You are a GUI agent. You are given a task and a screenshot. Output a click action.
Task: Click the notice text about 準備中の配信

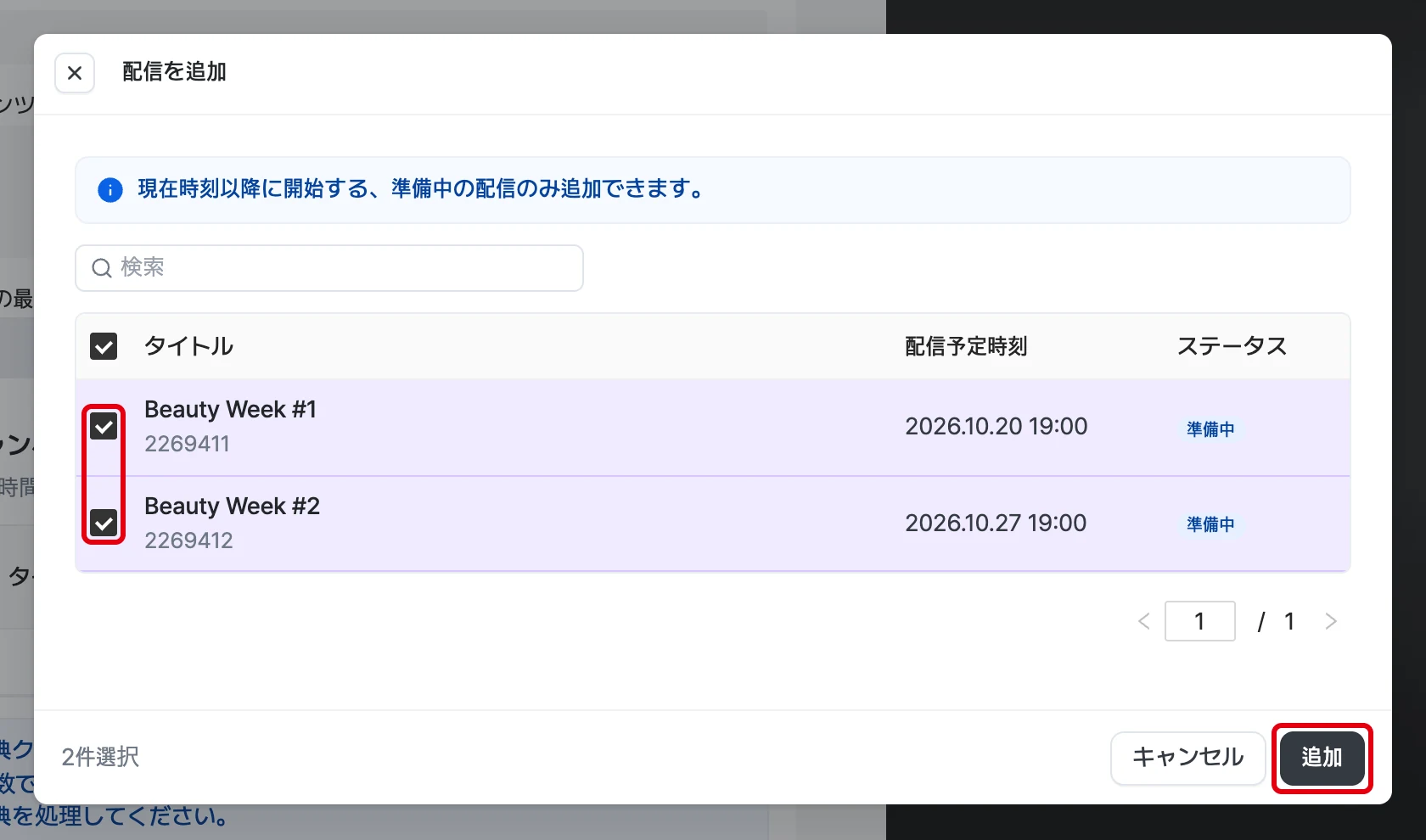(421, 188)
